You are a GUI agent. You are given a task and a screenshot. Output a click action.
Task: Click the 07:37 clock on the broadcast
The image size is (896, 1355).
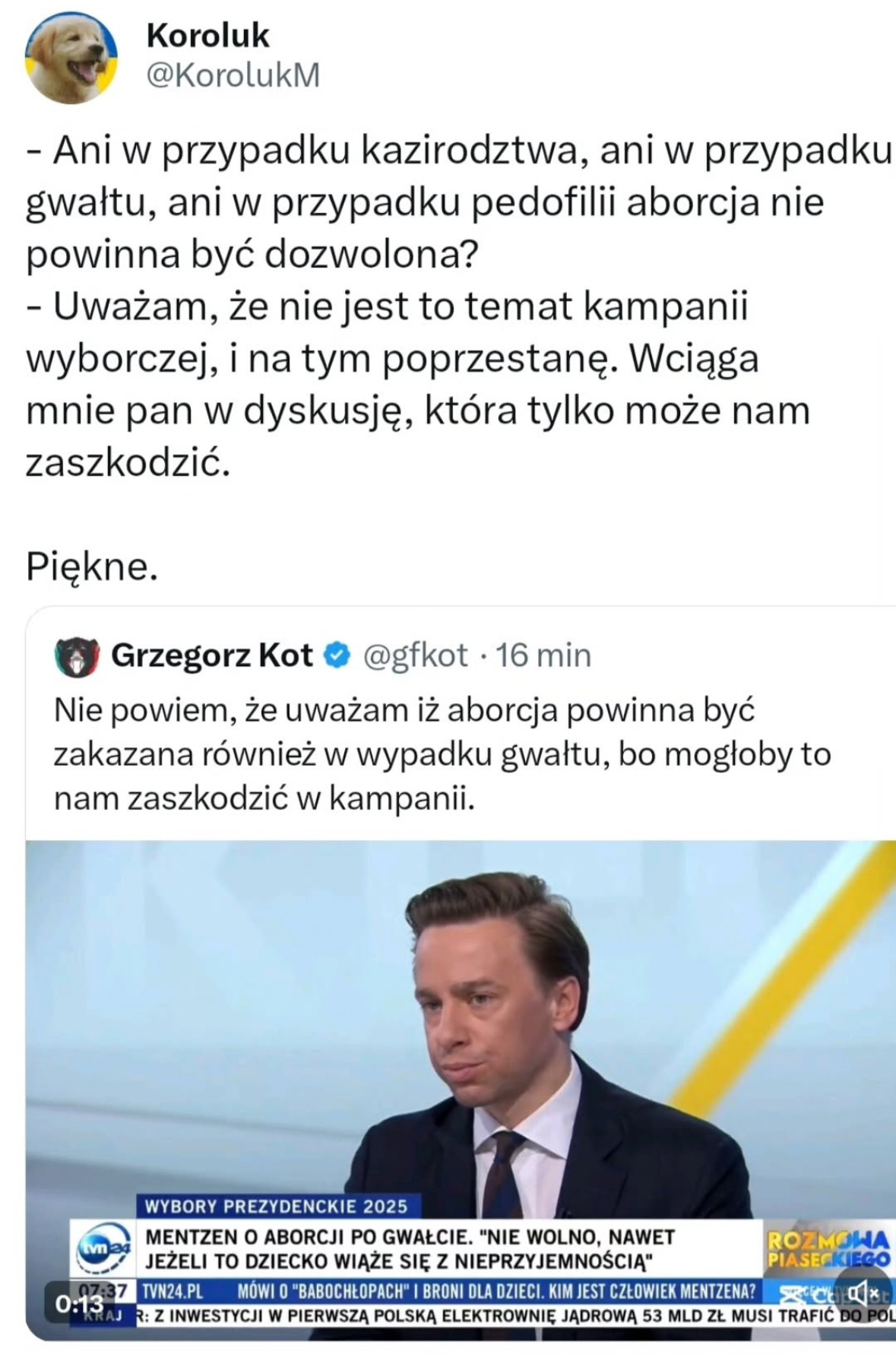112,1290
